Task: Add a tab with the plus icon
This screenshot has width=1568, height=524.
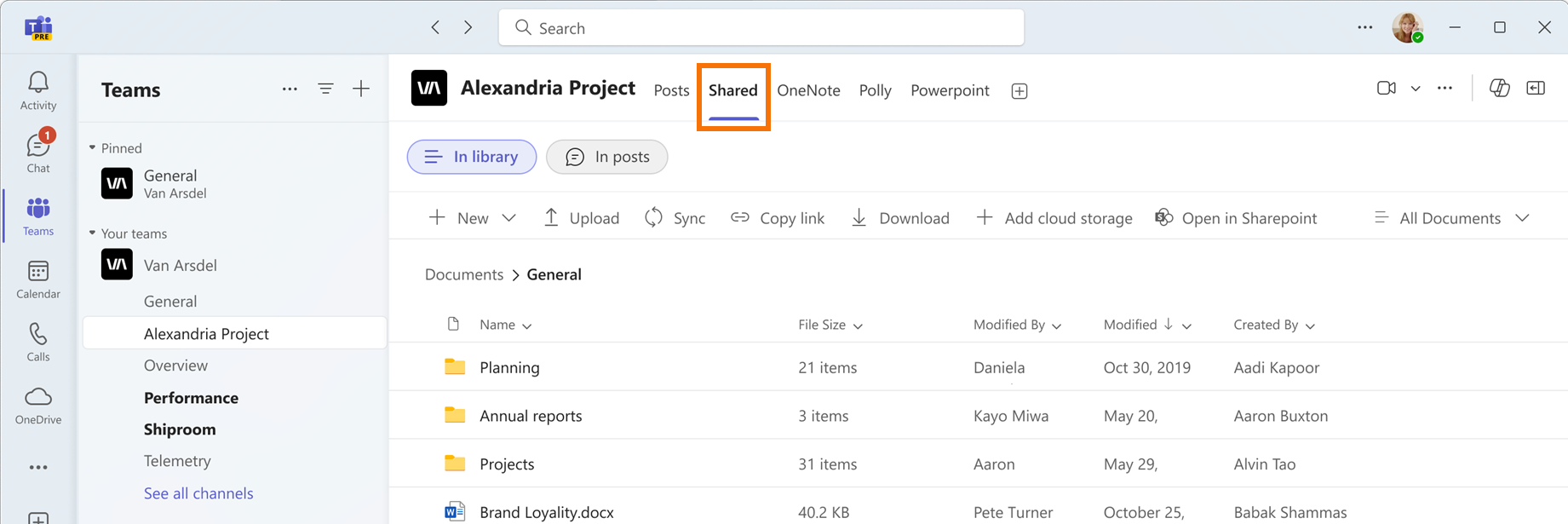Action: (1019, 91)
